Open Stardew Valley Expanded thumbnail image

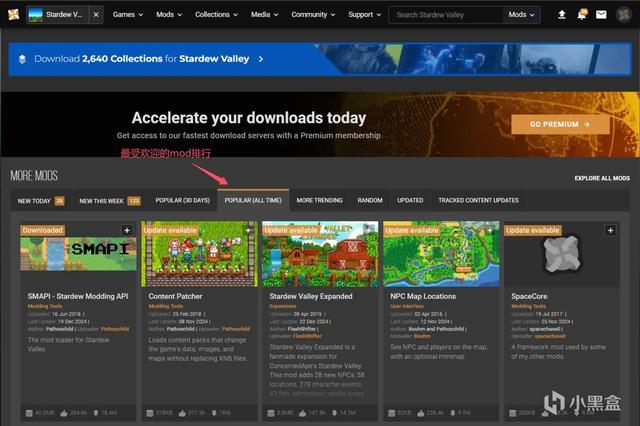pyautogui.click(x=320, y=254)
